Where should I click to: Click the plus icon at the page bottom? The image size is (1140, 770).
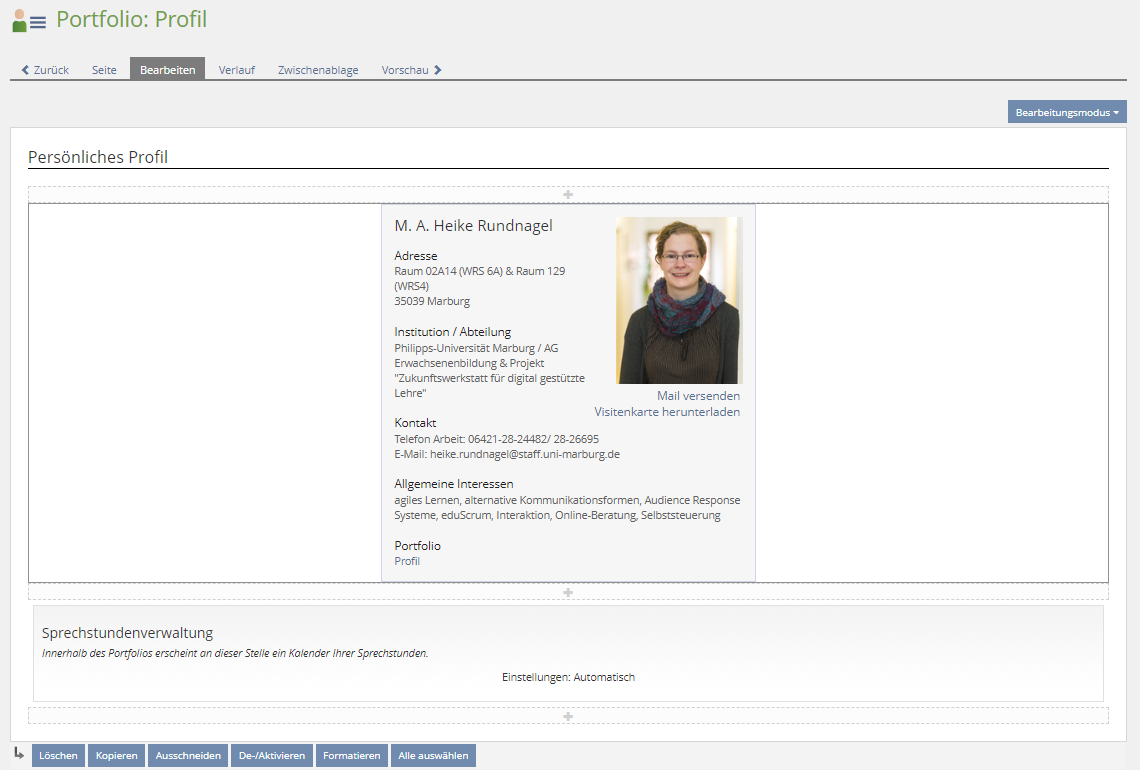click(568, 716)
